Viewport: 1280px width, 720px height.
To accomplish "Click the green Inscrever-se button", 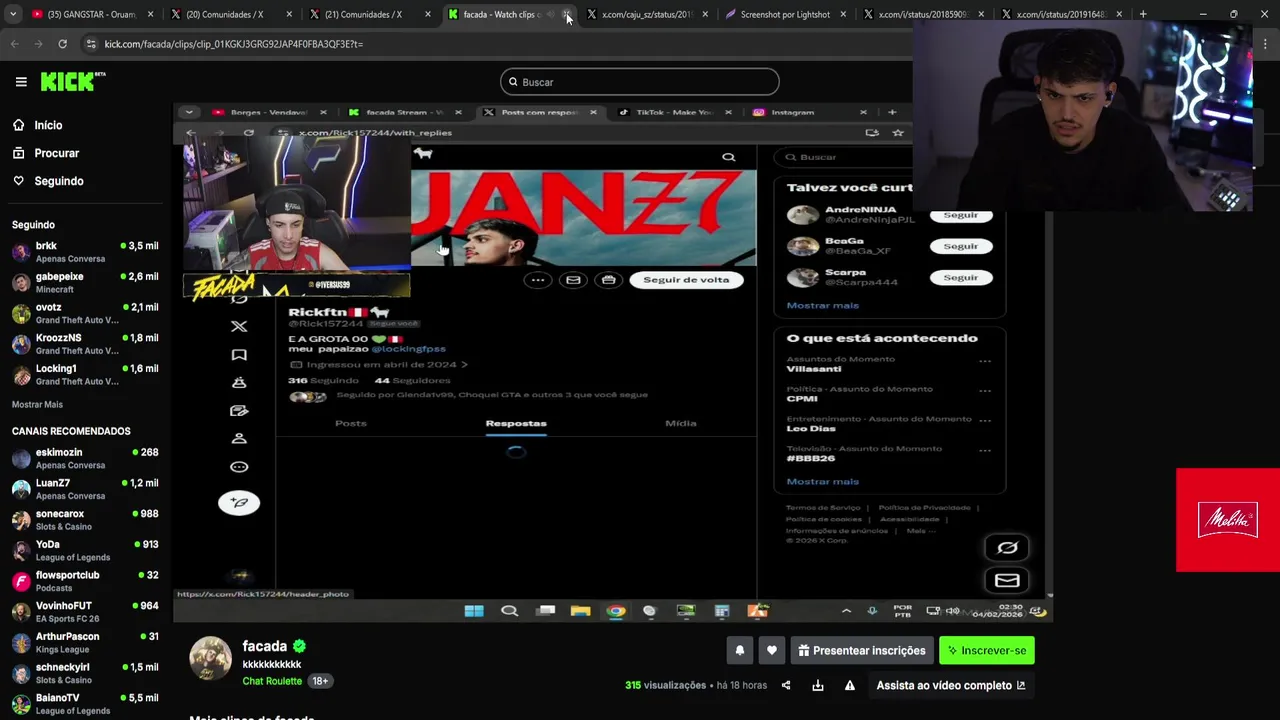I will pyautogui.click(x=987, y=650).
